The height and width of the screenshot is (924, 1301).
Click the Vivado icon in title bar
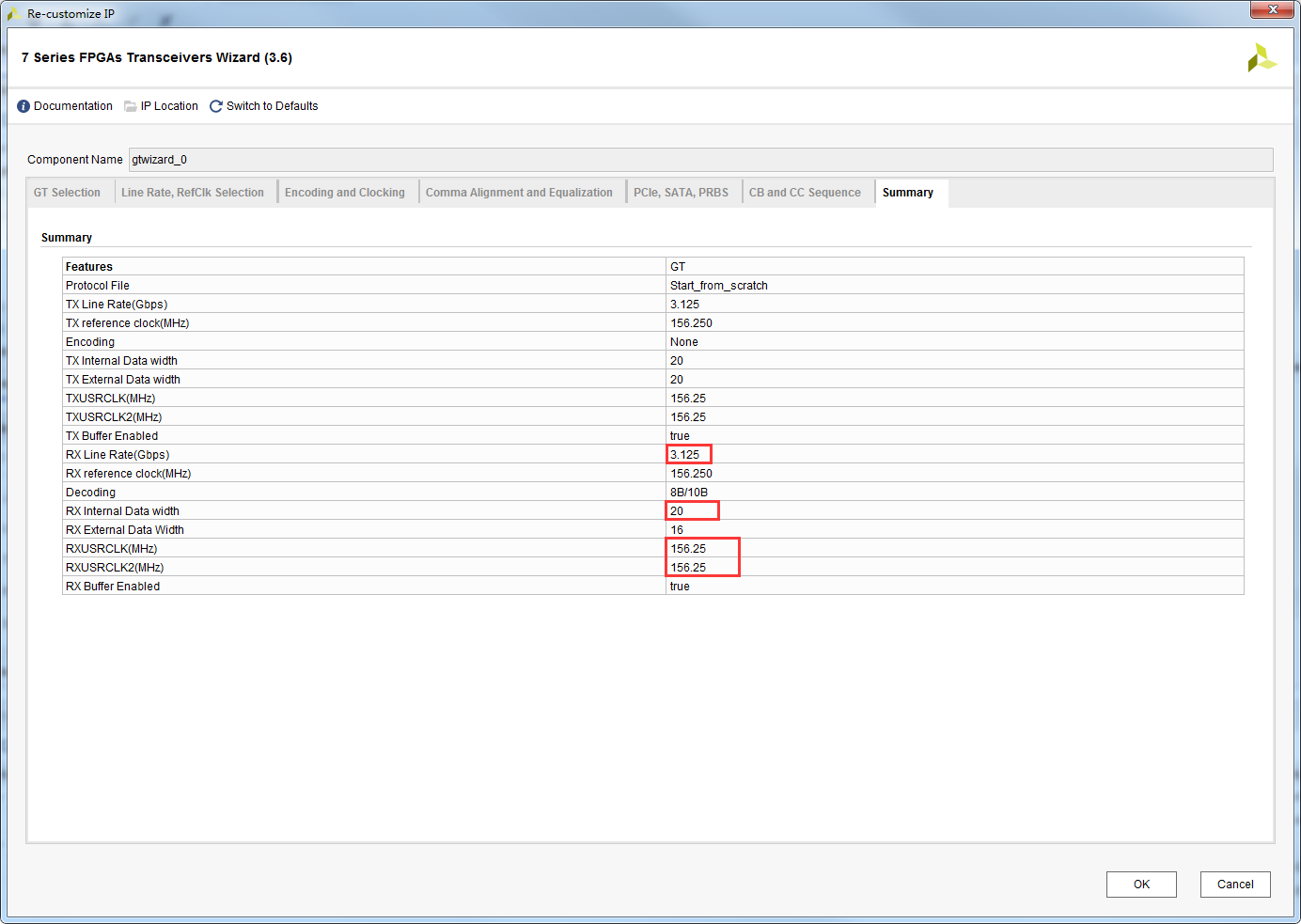click(x=14, y=14)
